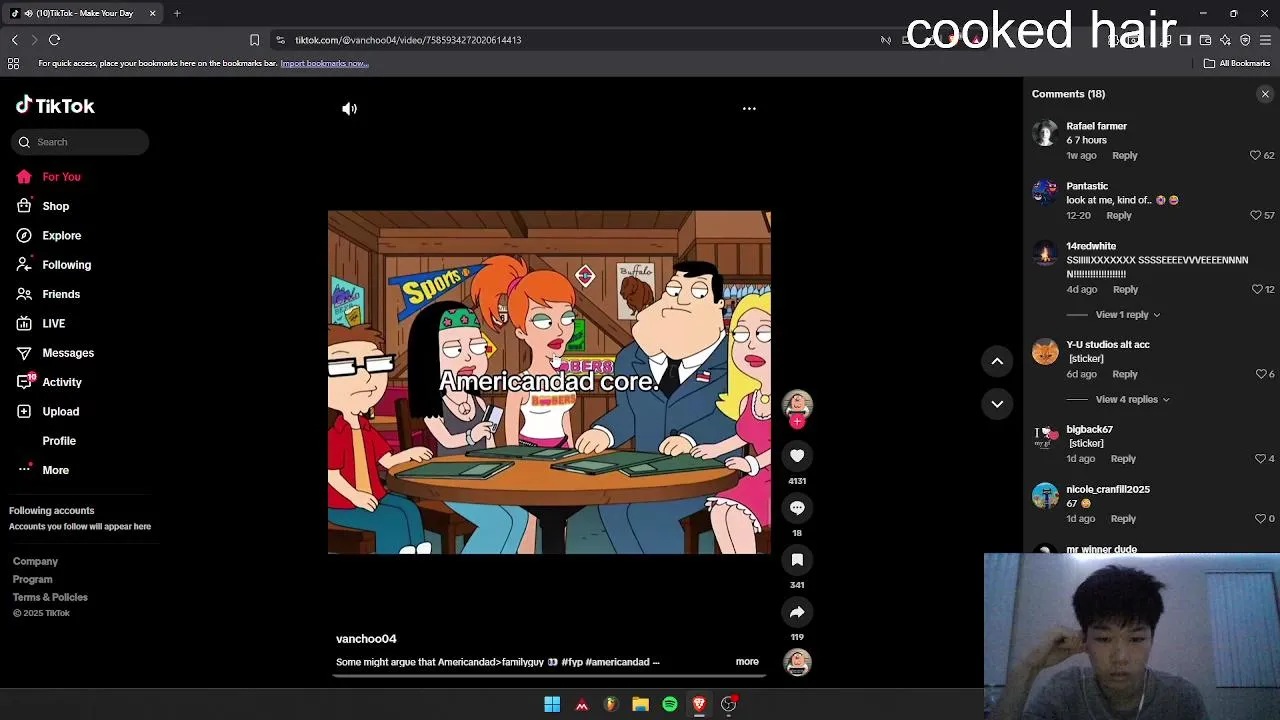Like Rafael farmer's comment
The width and height of the screenshot is (1280, 720).
click(1255, 155)
